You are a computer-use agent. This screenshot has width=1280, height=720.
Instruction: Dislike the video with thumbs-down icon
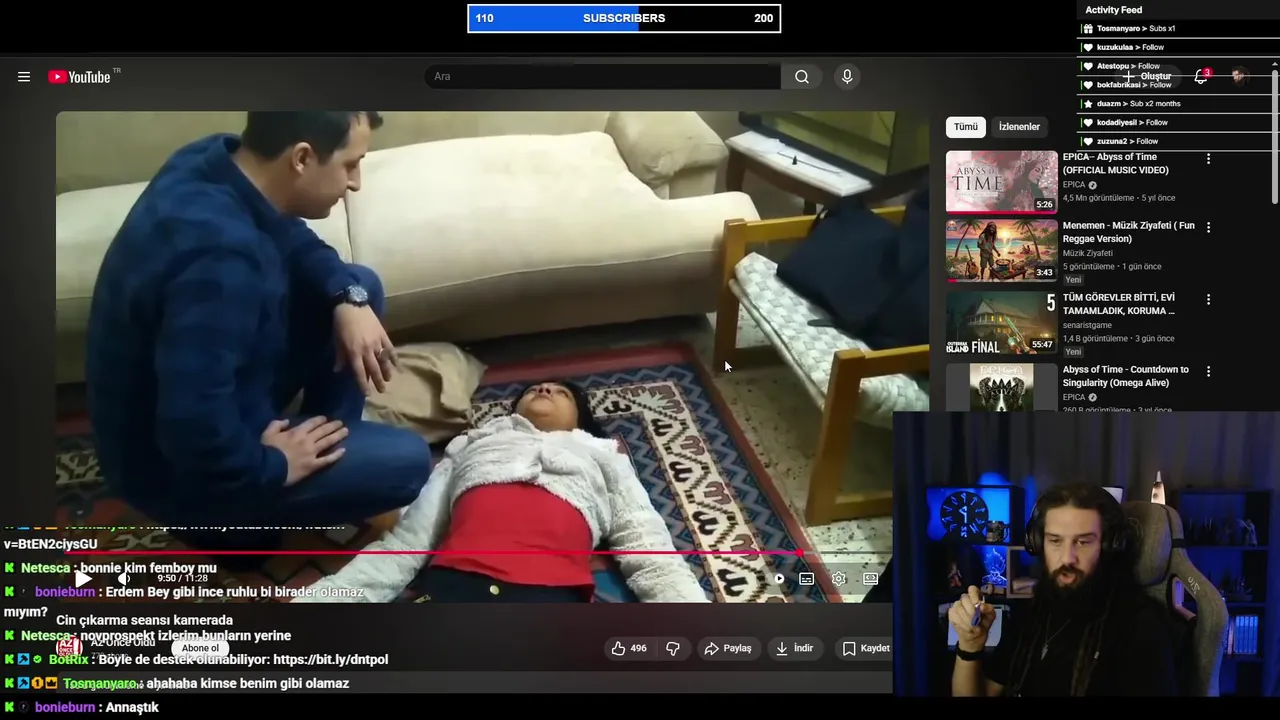(673, 648)
